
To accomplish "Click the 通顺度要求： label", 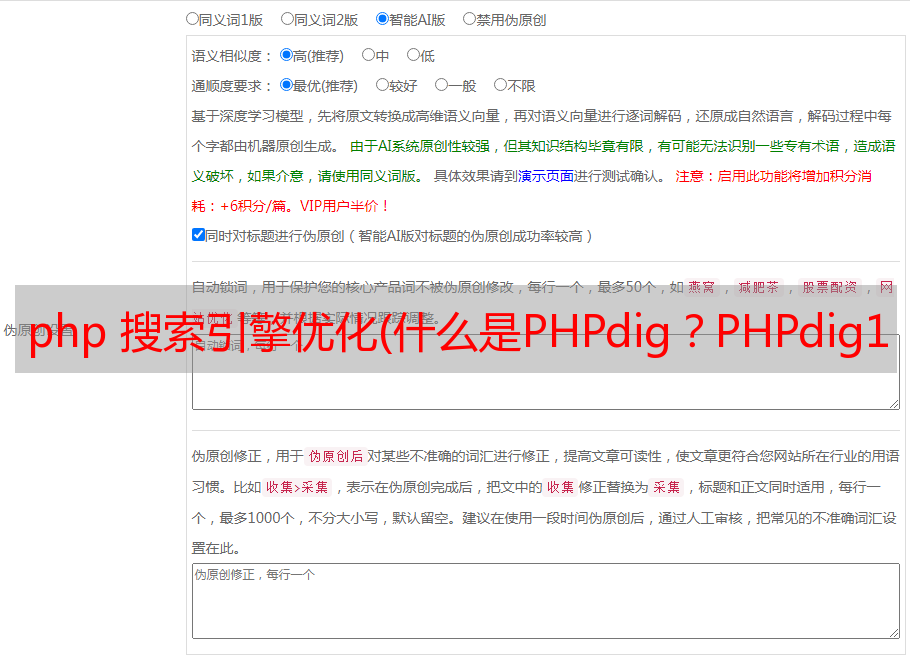I will pyautogui.click(x=232, y=86).
